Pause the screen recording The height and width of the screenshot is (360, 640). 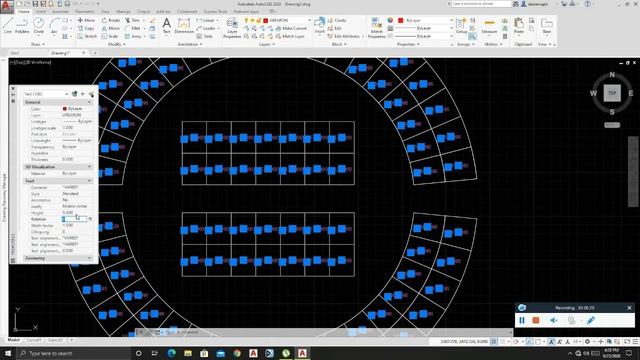[x=522, y=320]
